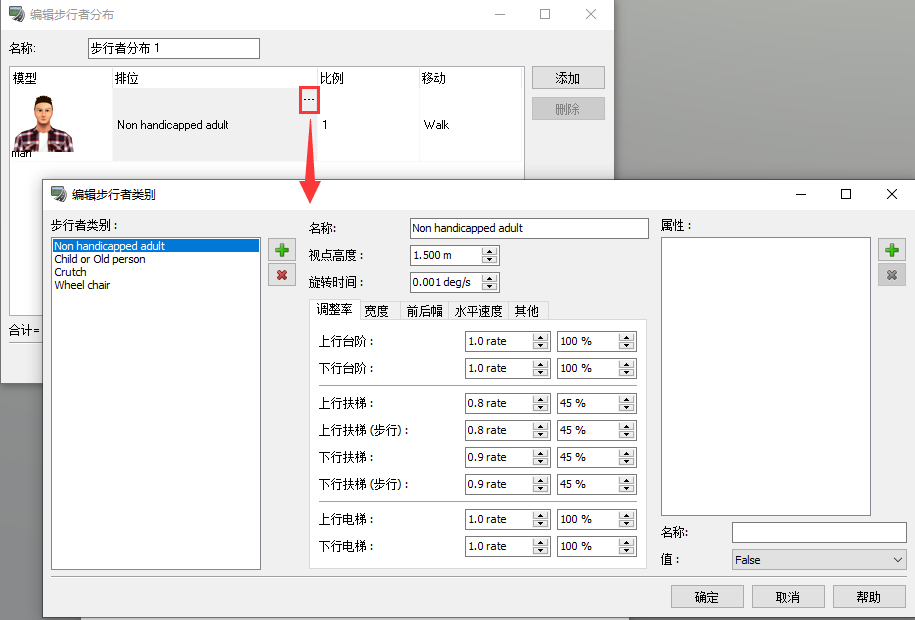Viewport: 915px width, 620px height.
Task: Edit distribution name field 步行者分布 1
Action: [x=174, y=48]
